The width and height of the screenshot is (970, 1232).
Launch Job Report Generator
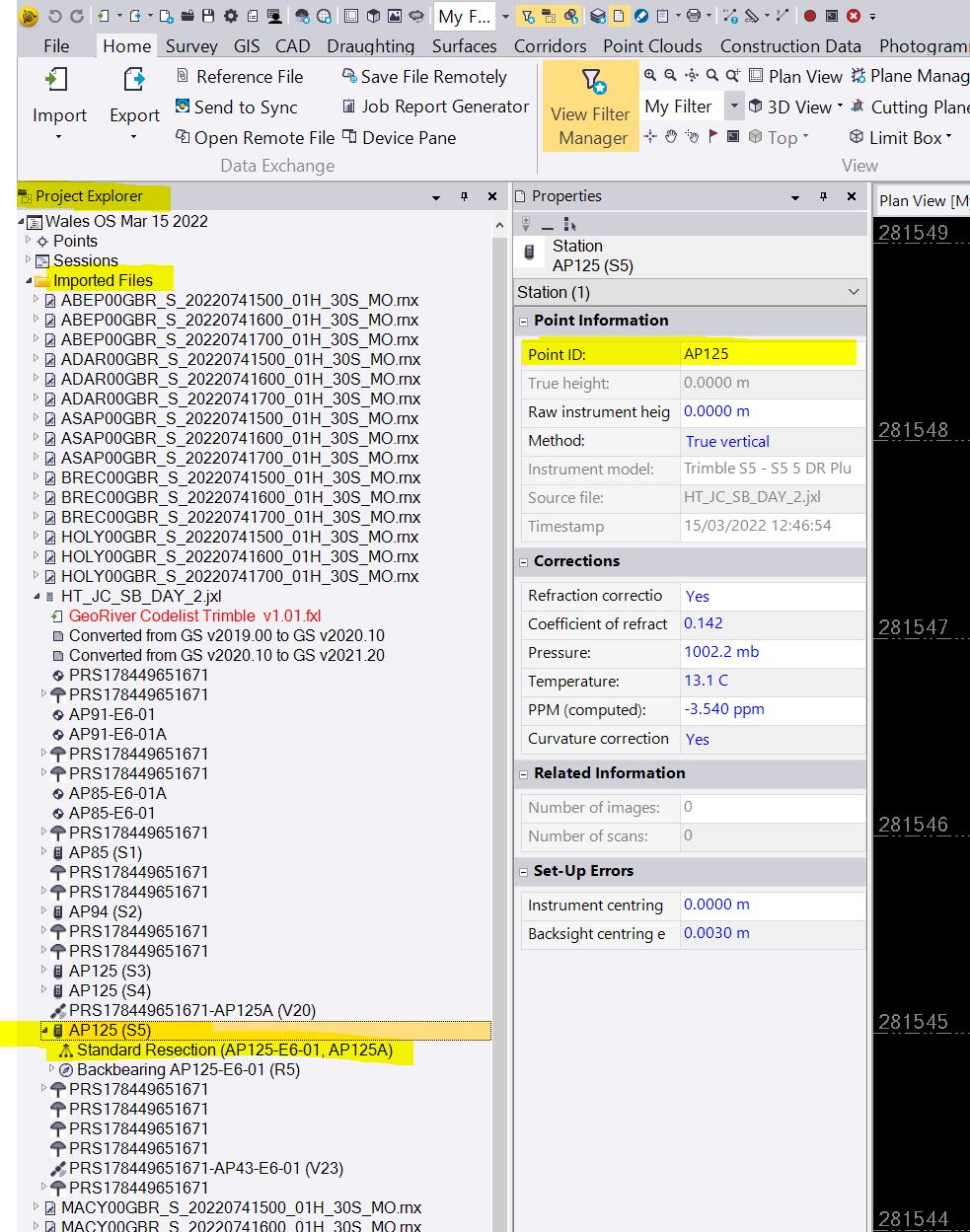pos(435,107)
